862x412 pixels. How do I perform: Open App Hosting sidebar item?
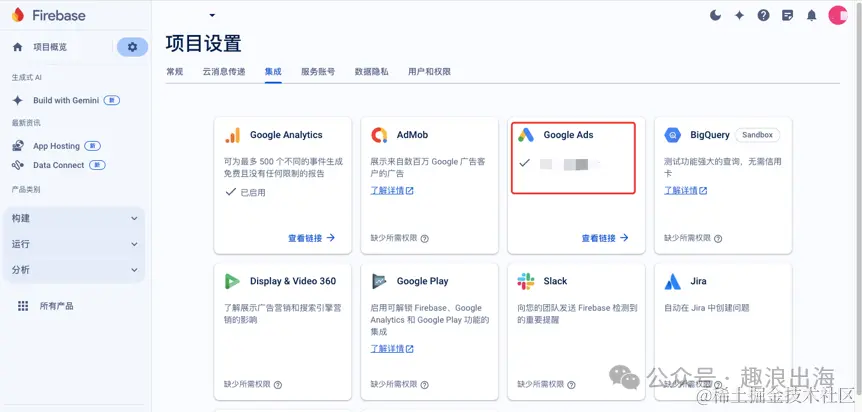click(x=56, y=146)
